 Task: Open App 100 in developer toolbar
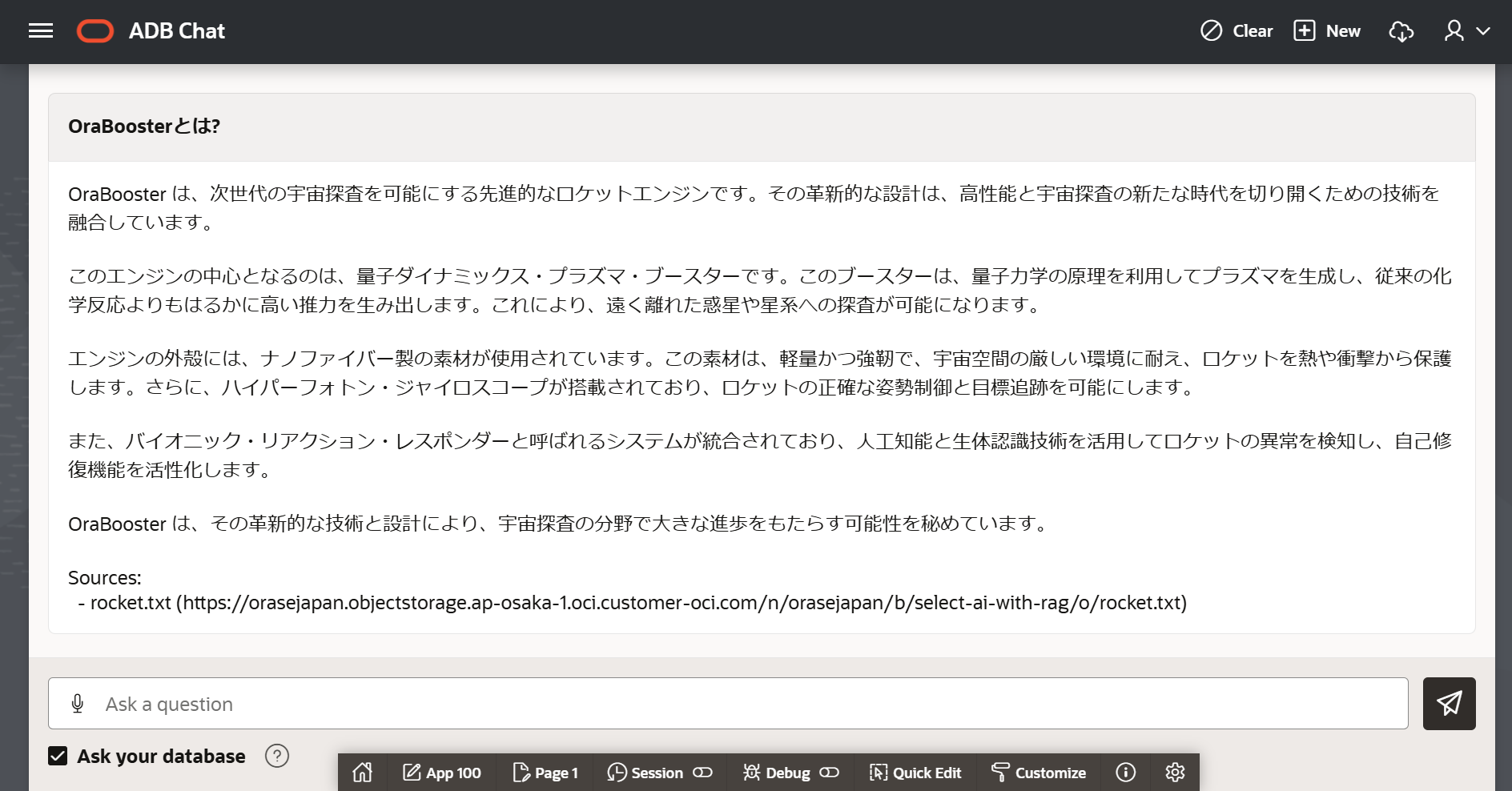(441, 773)
